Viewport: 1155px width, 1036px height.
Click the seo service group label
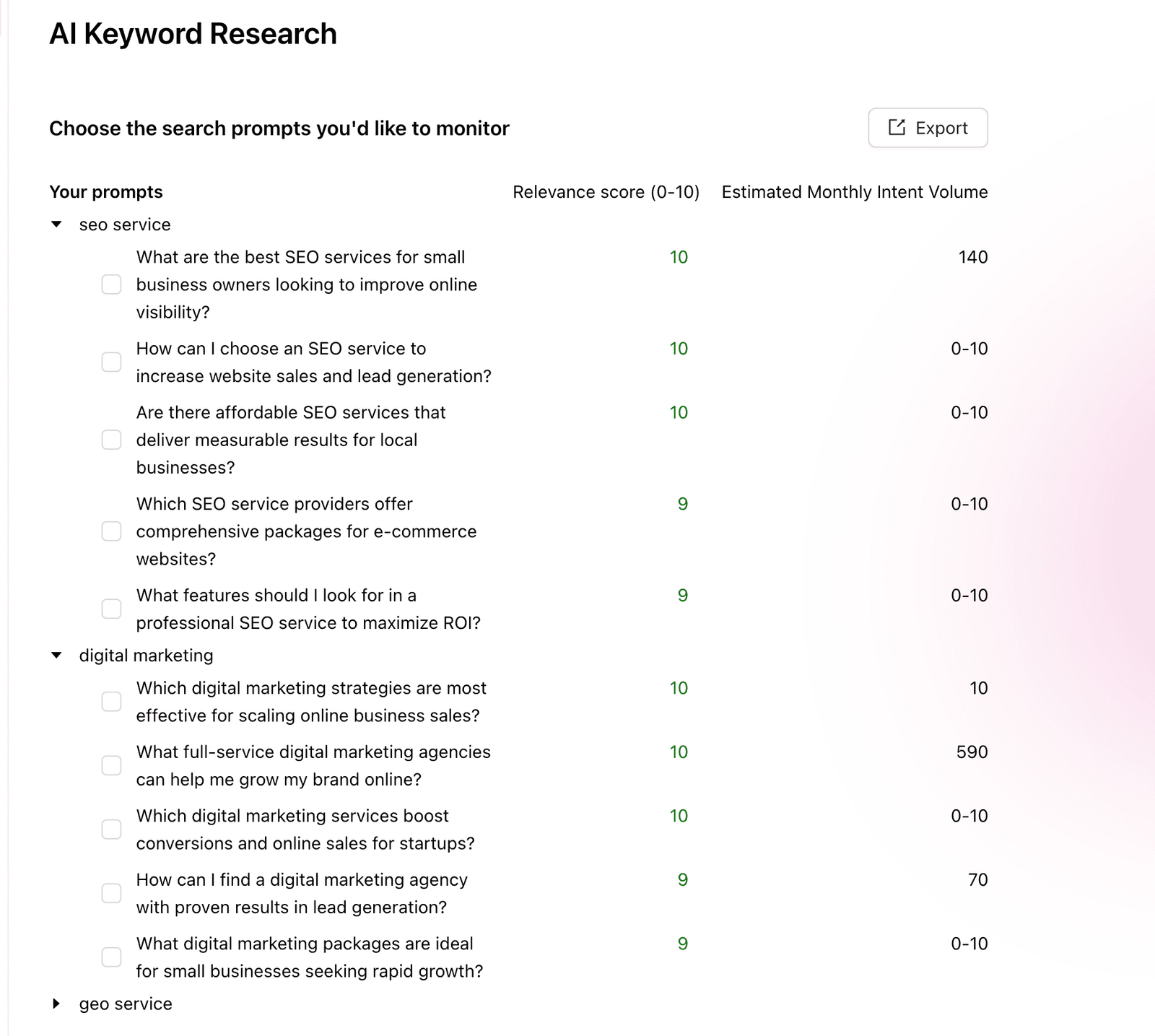click(x=125, y=225)
